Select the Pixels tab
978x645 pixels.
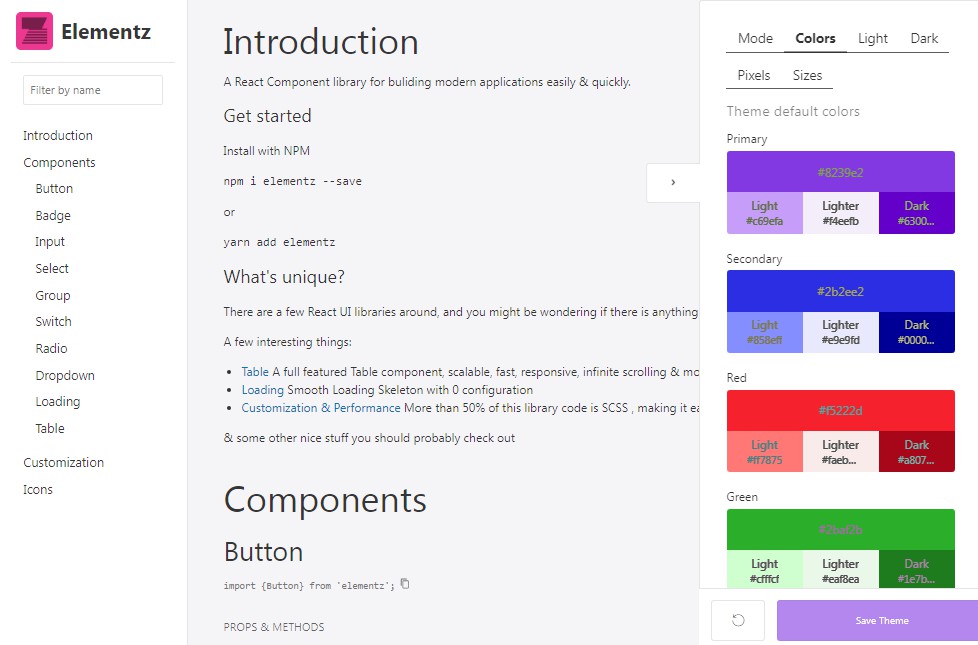pyautogui.click(x=754, y=75)
